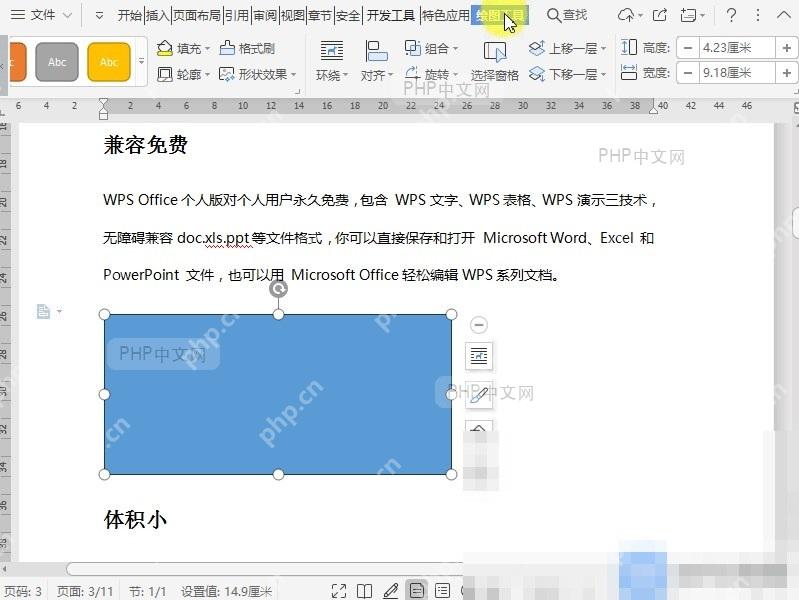The image size is (799, 600).
Task: Open the more options vertical dots
Action: (758, 15)
